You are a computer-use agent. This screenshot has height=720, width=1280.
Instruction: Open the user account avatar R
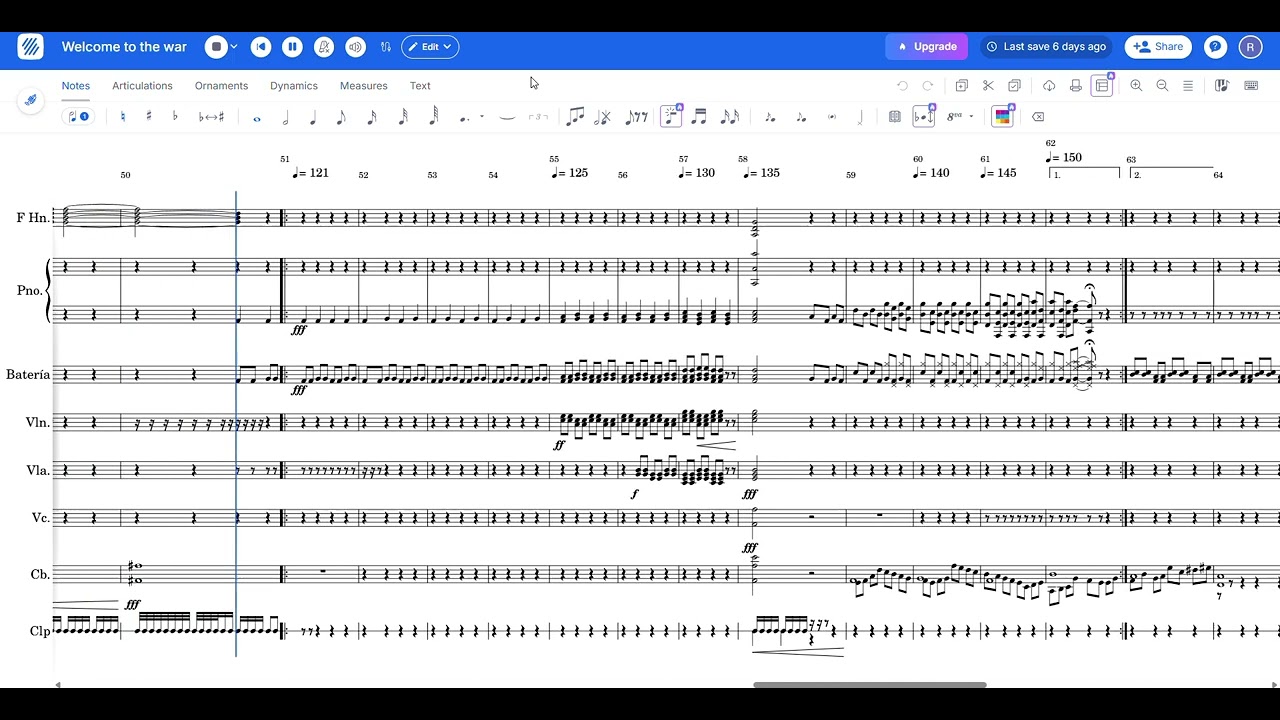click(1250, 46)
